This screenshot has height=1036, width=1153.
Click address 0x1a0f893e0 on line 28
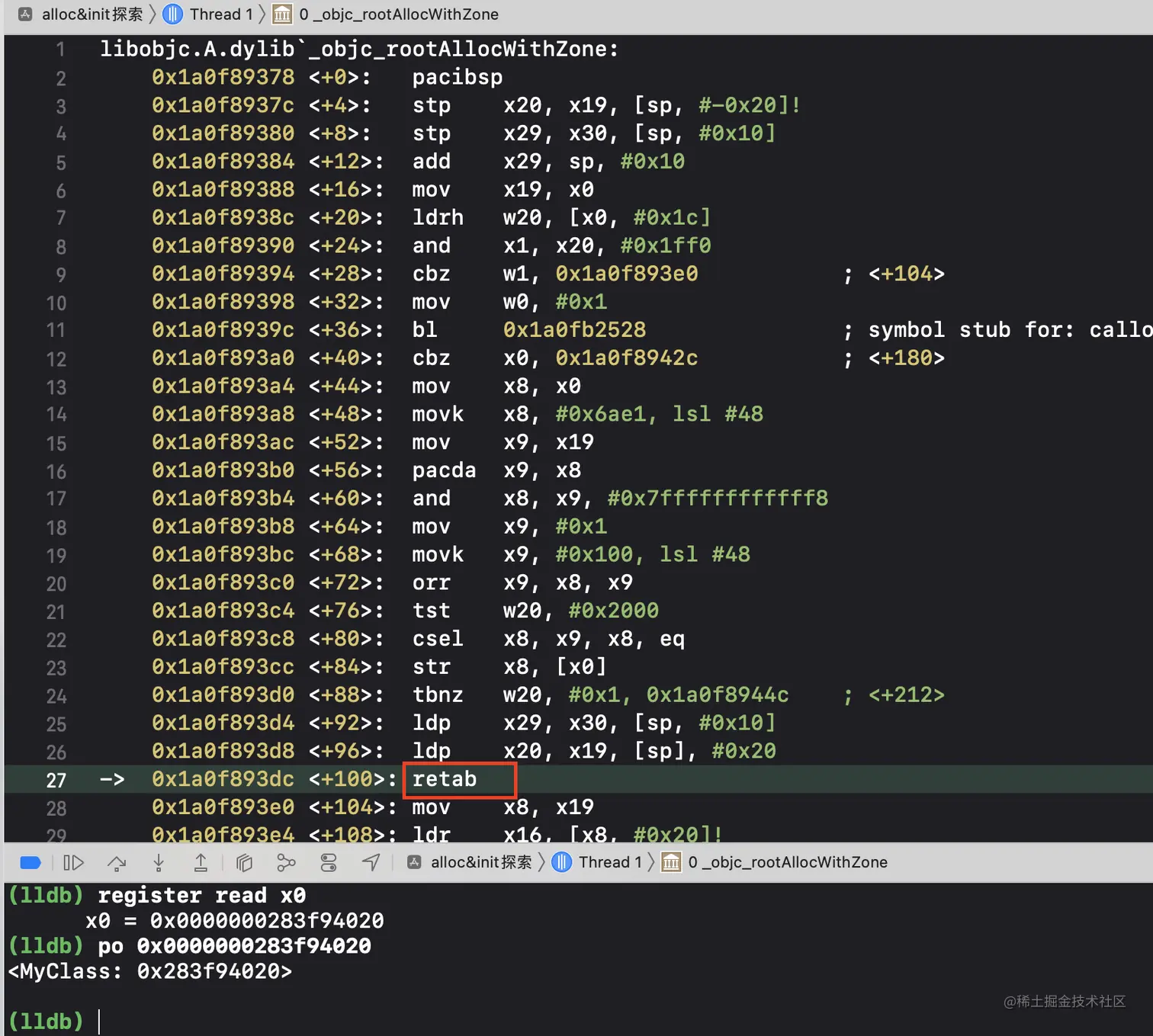click(x=223, y=807)
